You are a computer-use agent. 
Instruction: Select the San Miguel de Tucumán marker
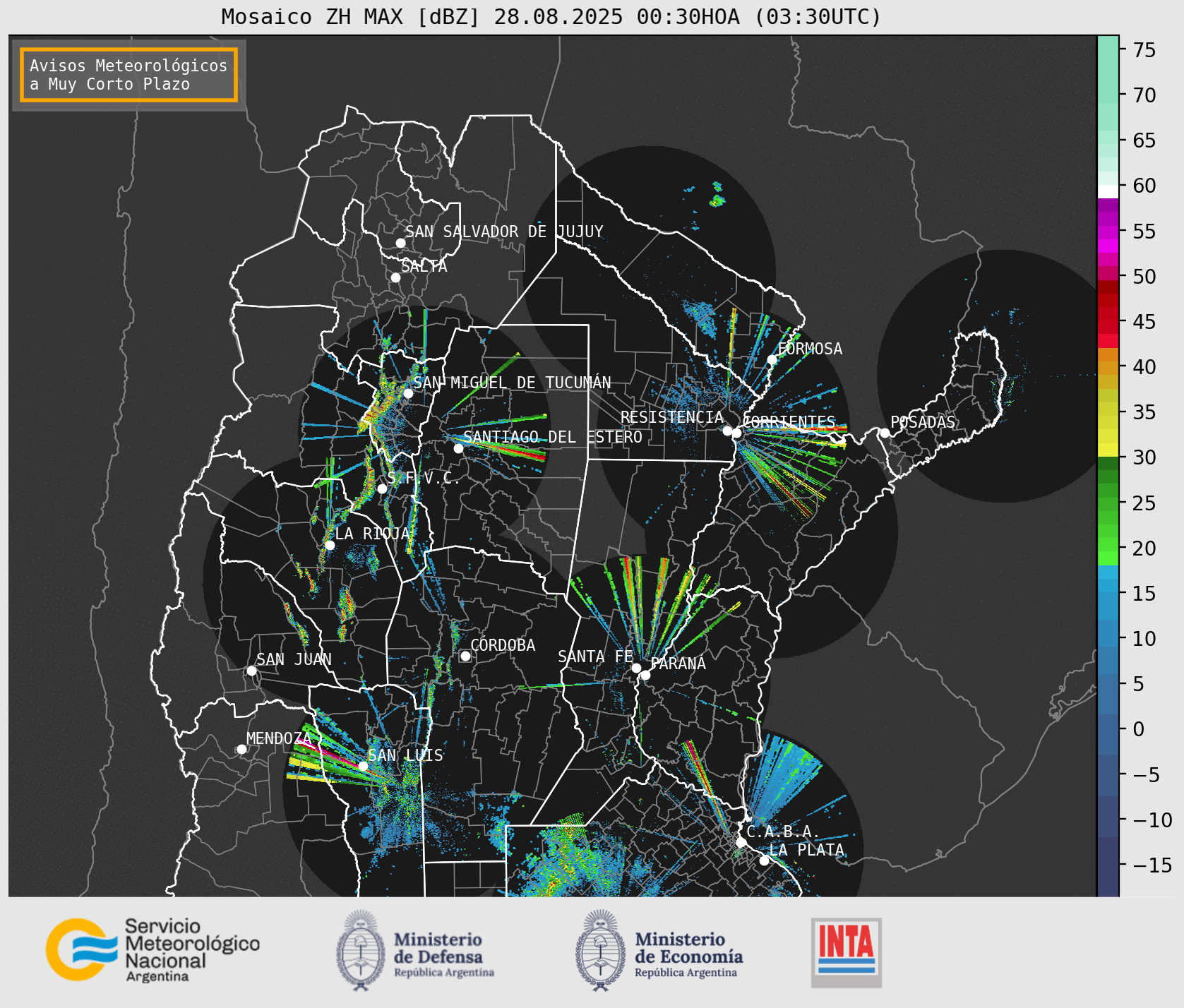(407, 393)
